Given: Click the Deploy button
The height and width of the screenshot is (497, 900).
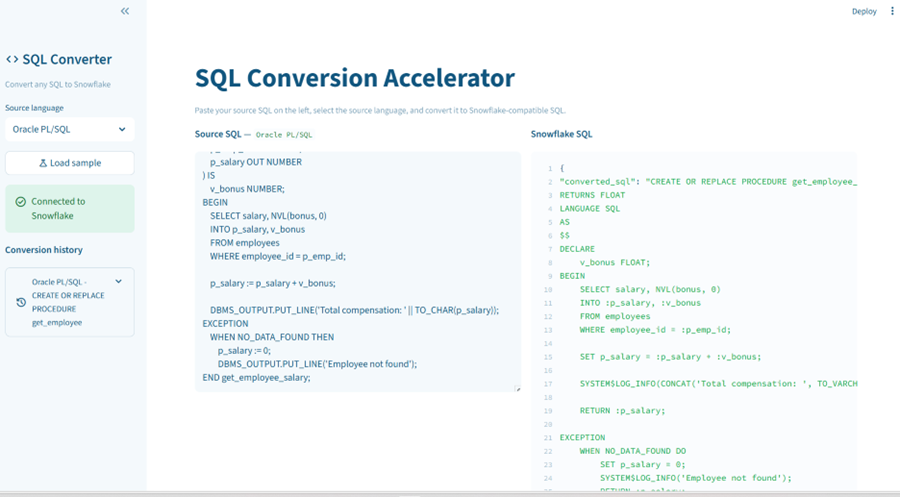Looking at the screenshot, I should pyautogui.click(x=864, y=11).
